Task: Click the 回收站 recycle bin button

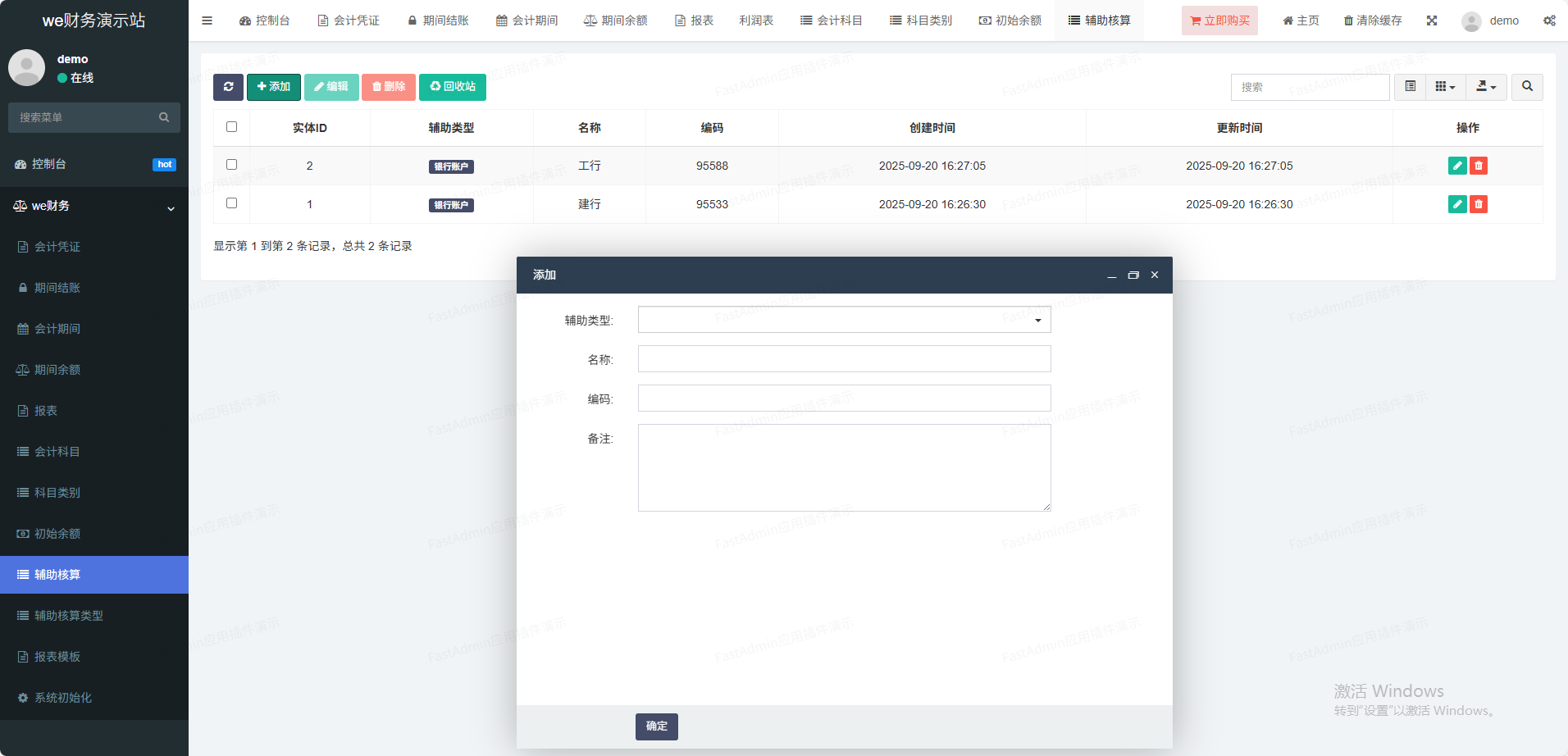Action: (452, 87)
